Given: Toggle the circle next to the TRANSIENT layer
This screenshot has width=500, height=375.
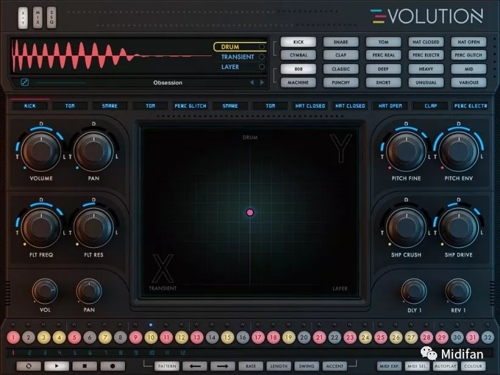Looking at the screenshot, I should pyautogui.click(x=262, y=57).
